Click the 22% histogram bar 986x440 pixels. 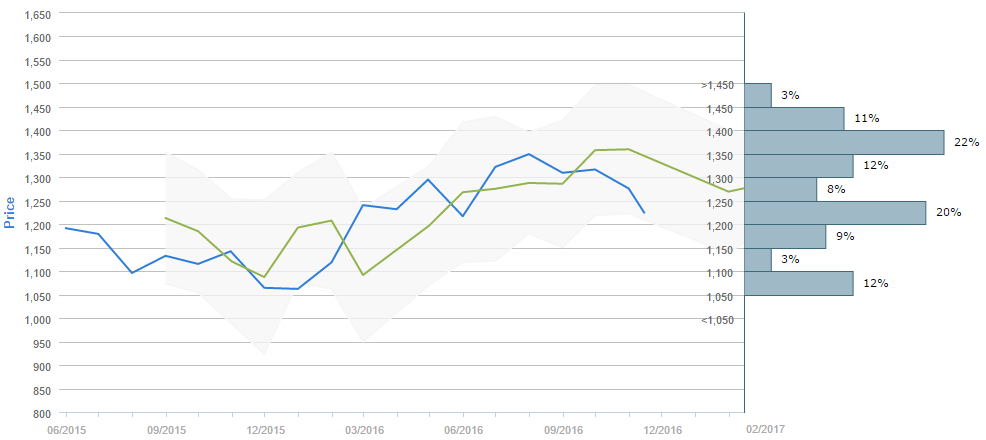845,143
